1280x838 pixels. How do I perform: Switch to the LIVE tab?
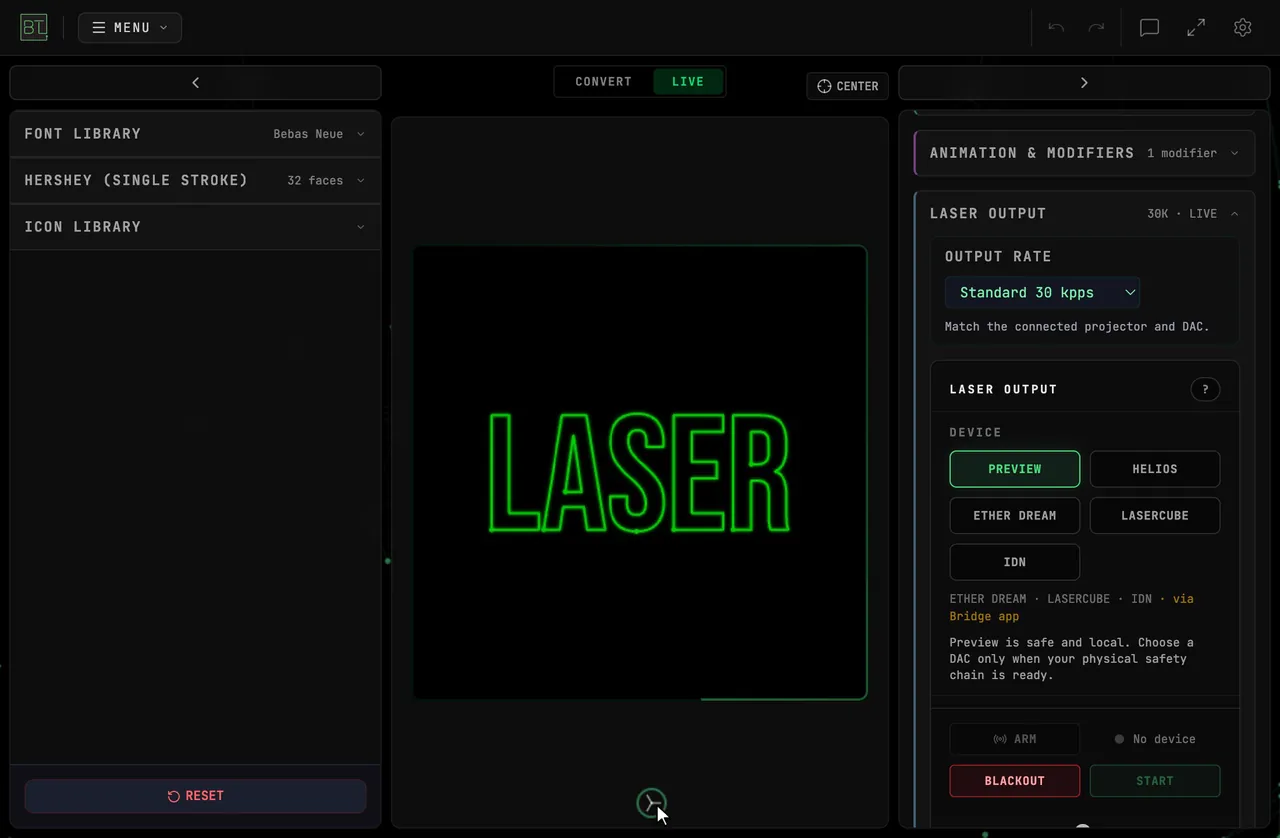click(x=688, y=82)
